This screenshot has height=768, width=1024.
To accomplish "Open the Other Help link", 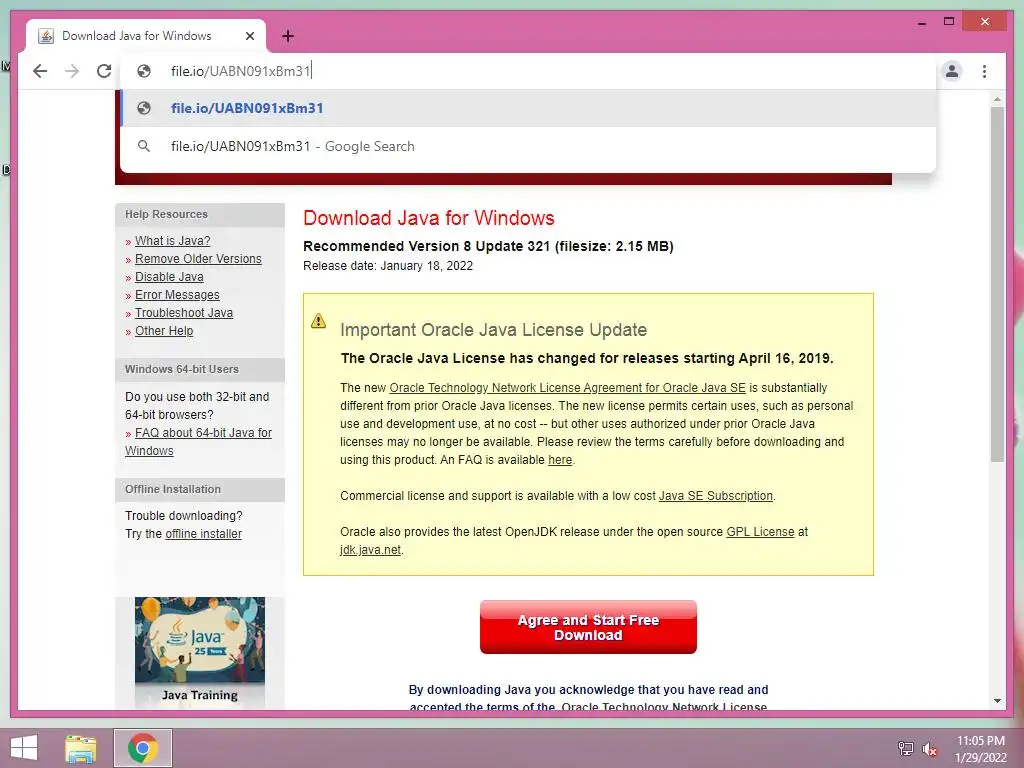I will 164,331.
